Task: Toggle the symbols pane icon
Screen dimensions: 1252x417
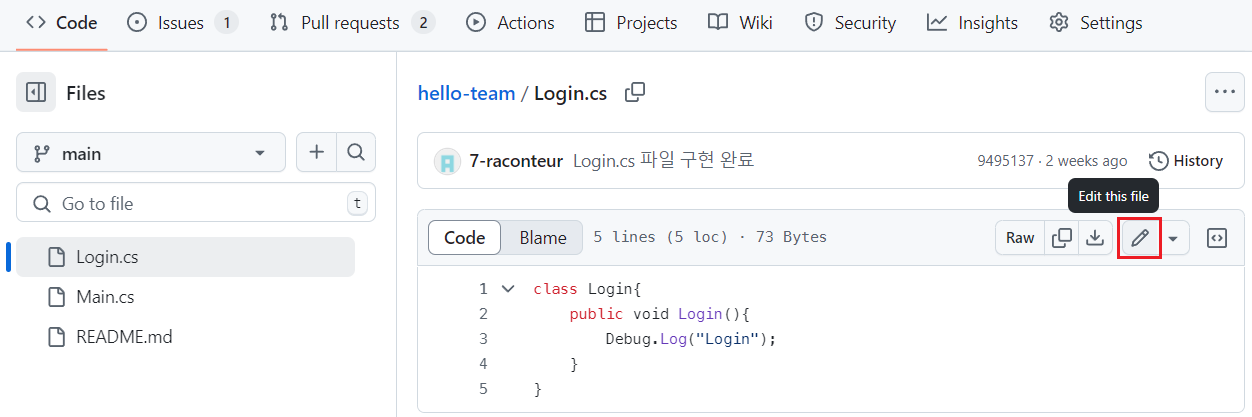Action: click(1217, 237)
